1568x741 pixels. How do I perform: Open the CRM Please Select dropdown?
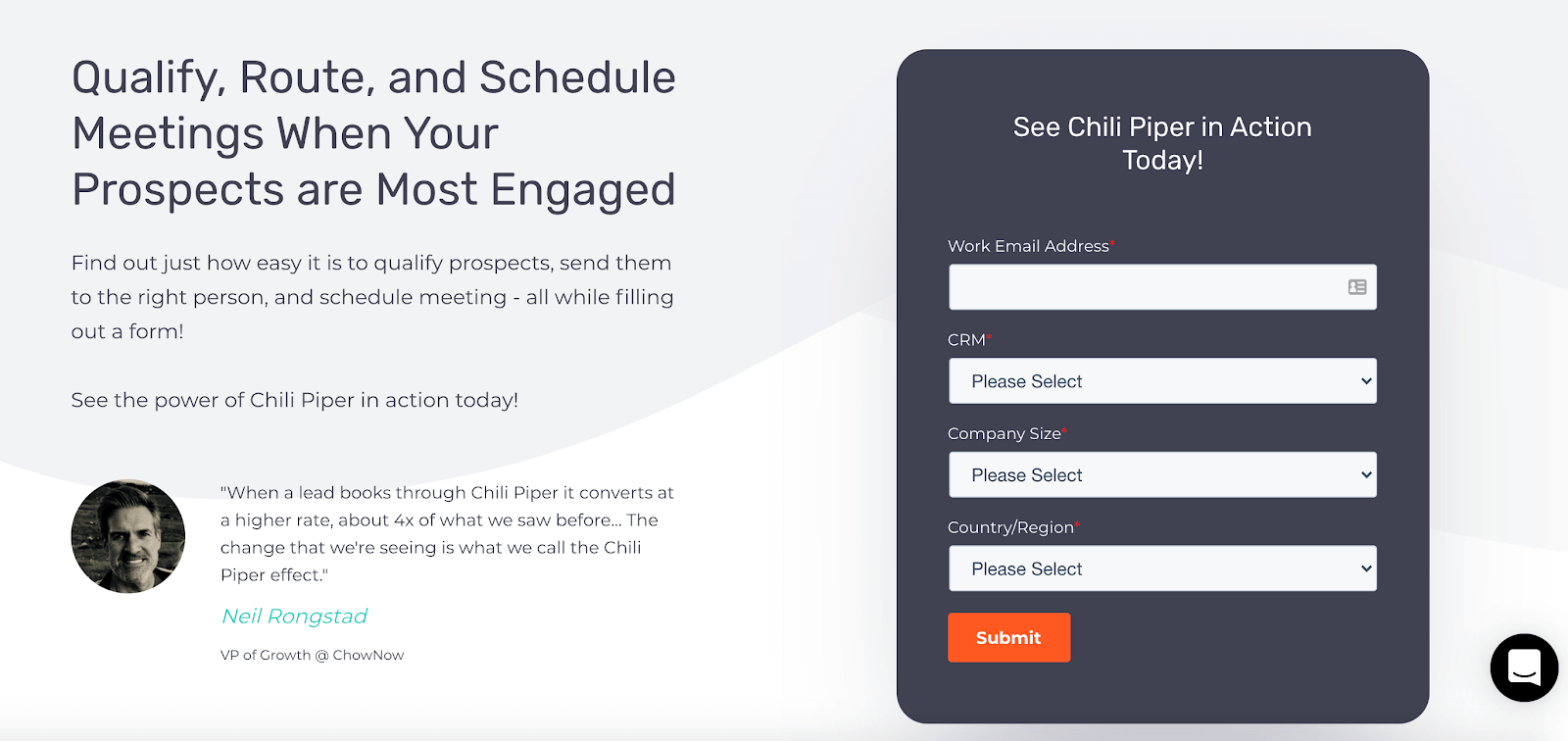point(1161,381)
